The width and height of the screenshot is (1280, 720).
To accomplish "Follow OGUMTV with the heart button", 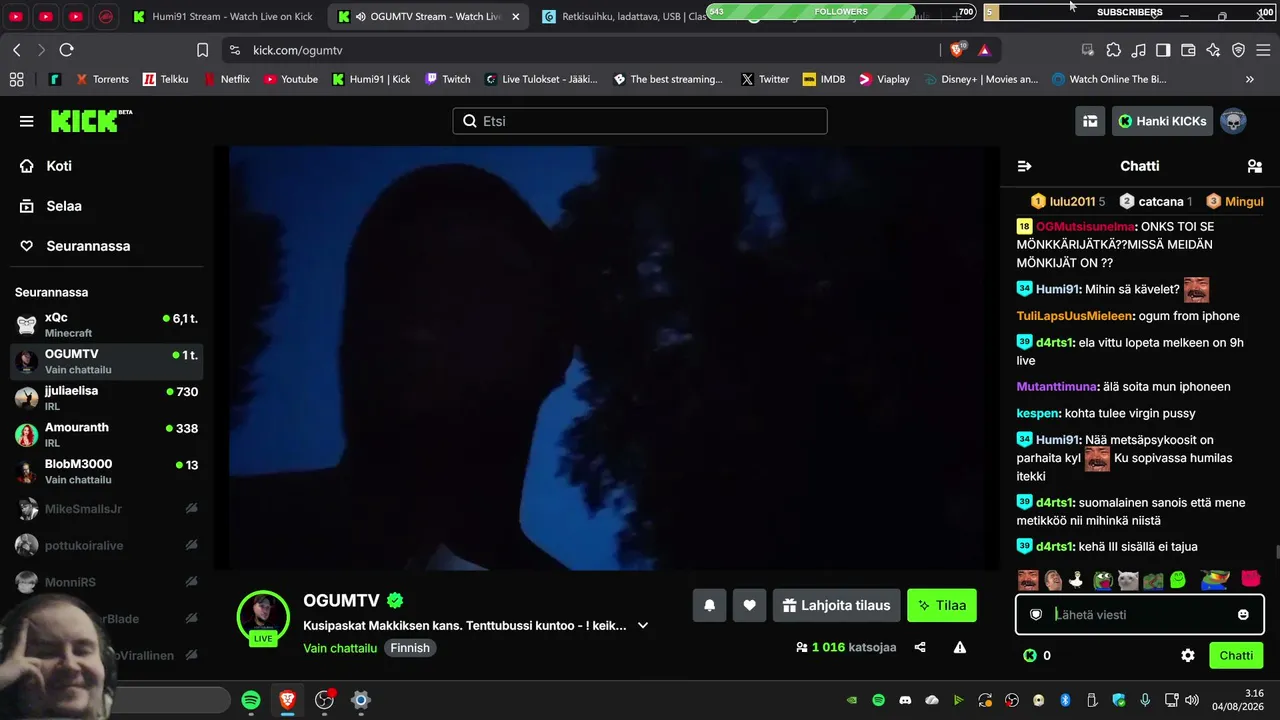I will point(749,605).
